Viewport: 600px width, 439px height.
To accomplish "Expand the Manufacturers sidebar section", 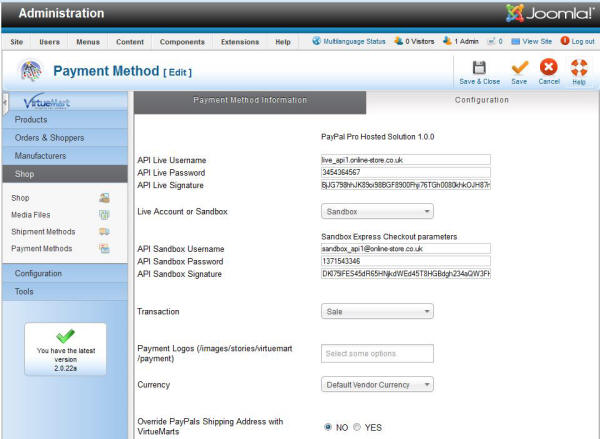I will tap(65, 156).
